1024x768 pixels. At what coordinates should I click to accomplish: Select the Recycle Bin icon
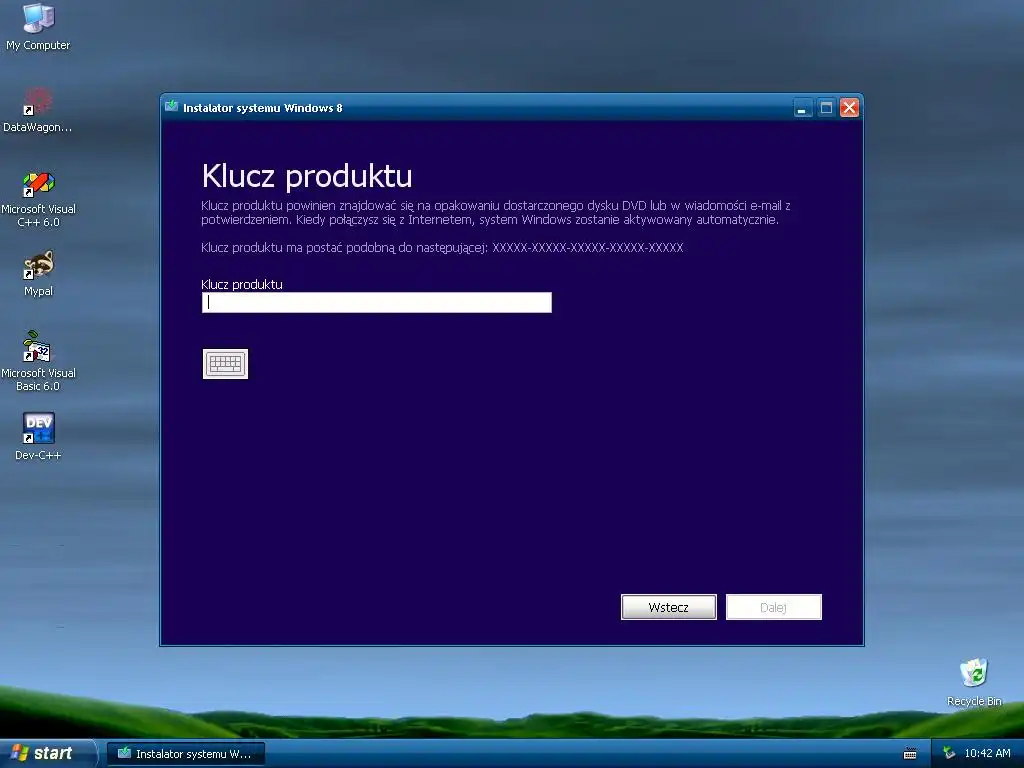click(x=974, y=682)
